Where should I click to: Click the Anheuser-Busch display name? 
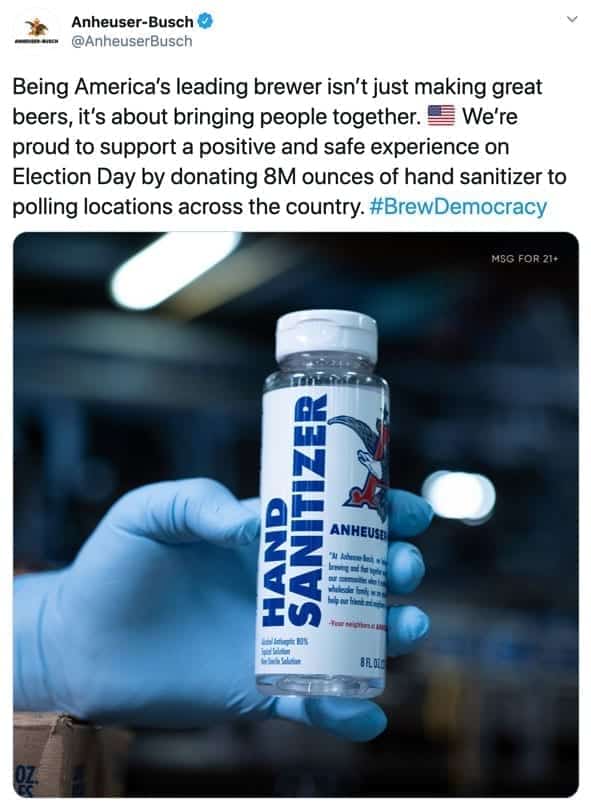[x=132, y=22]
